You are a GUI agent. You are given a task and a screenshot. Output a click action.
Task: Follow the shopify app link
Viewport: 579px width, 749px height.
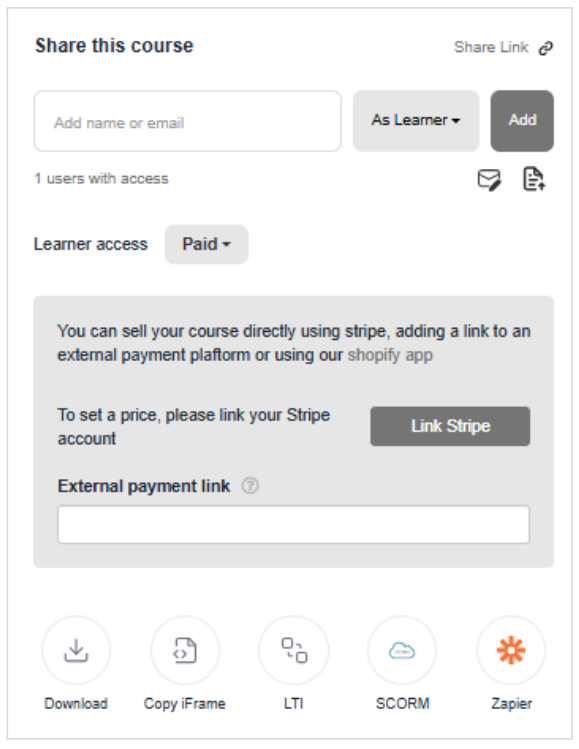point(390,355)
